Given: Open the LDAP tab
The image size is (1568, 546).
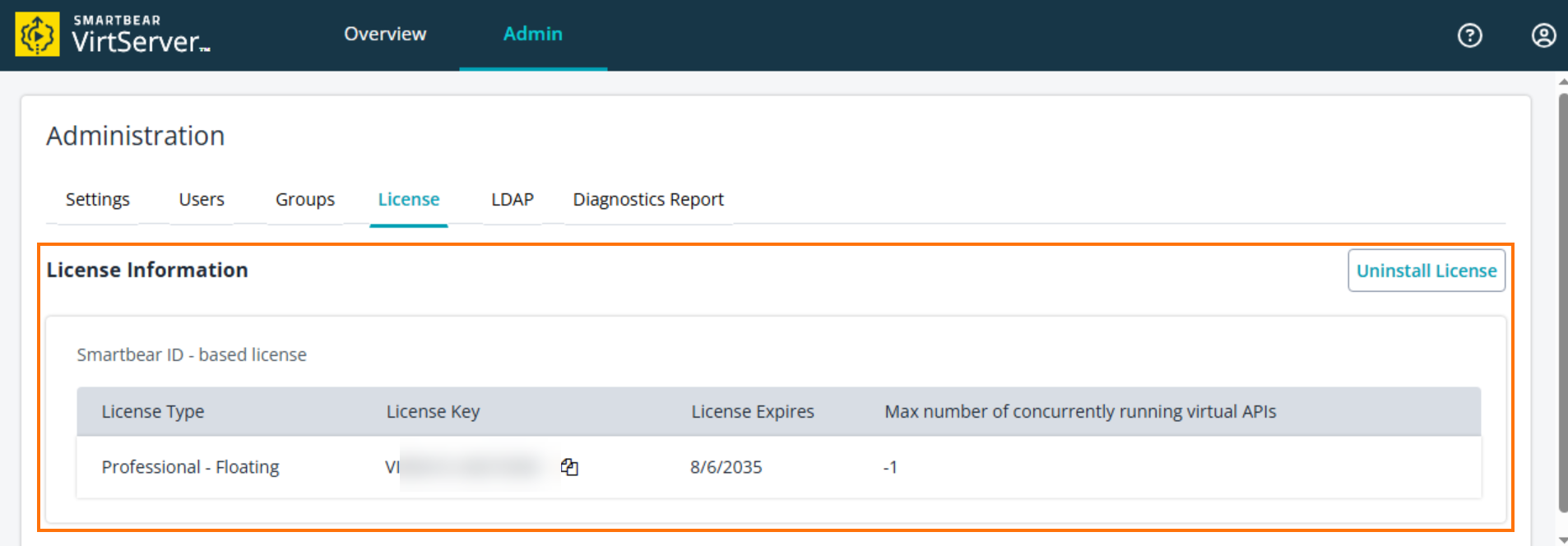Looking at the screenshot, I should point(512,200).
